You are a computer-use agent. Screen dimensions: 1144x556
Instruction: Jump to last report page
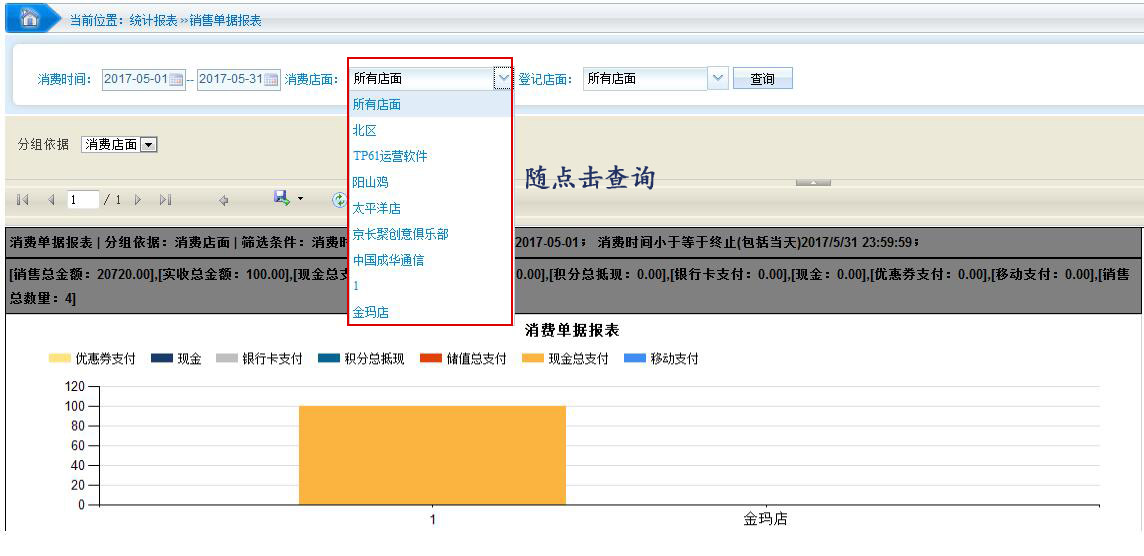click(165, 200)
